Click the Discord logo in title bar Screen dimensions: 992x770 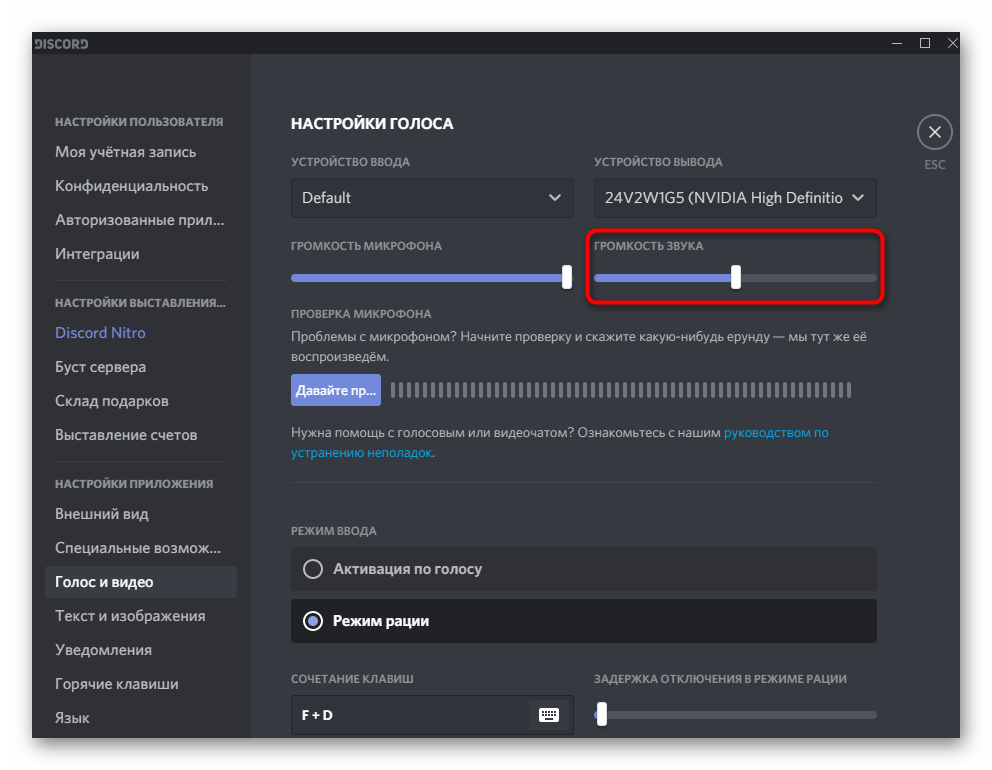point(62,44)
